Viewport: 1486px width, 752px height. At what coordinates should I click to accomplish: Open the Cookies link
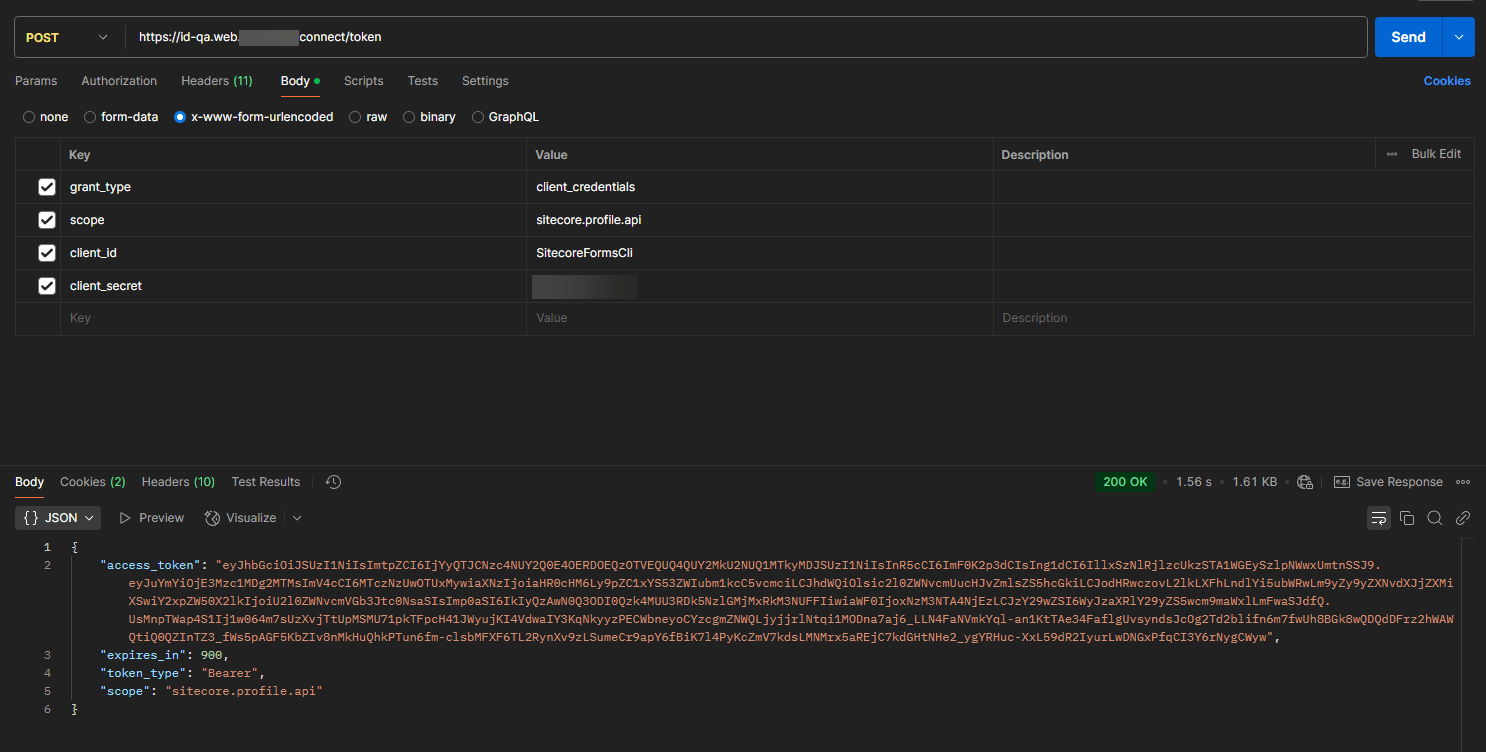[x=1446, y=81]
